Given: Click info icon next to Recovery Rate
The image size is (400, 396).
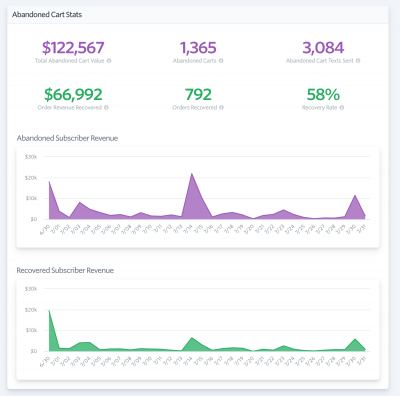Looking at the screenshot, I should click(342, 107).
